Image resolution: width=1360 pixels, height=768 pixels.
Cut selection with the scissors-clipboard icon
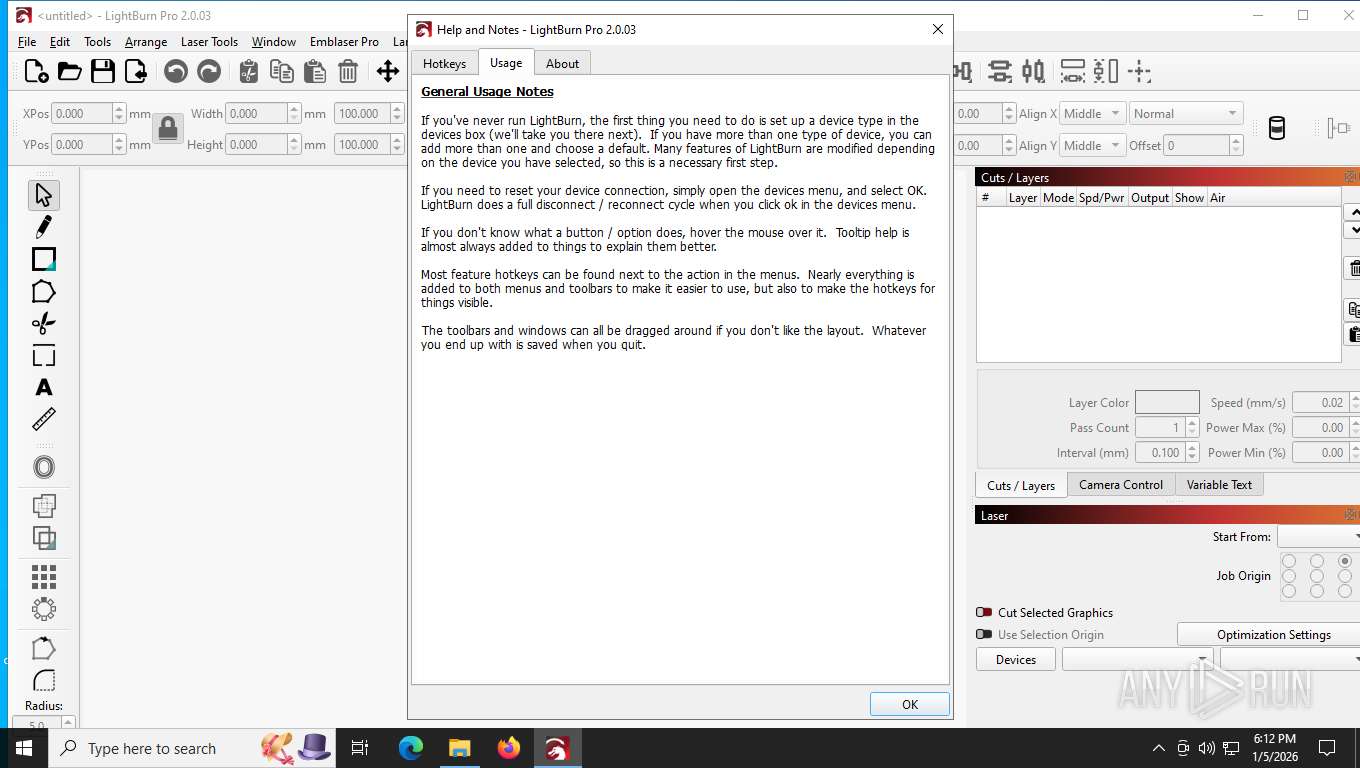click(x=249, y=71)
